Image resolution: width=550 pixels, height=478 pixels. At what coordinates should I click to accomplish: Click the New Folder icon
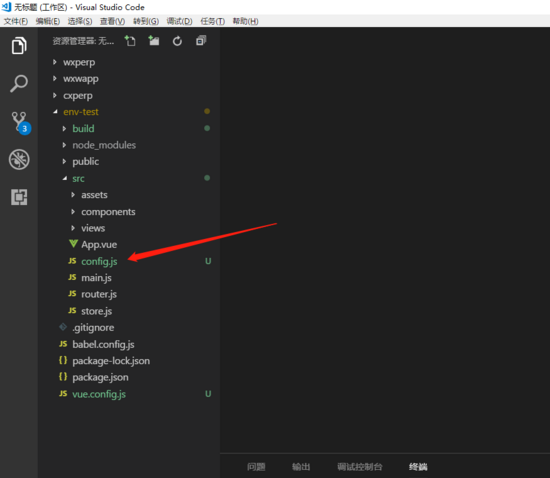coord(154,41)
